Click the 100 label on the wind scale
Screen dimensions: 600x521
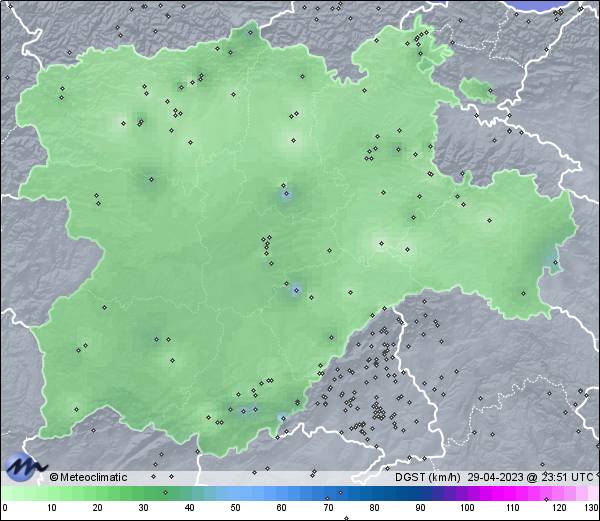[467, 508]
